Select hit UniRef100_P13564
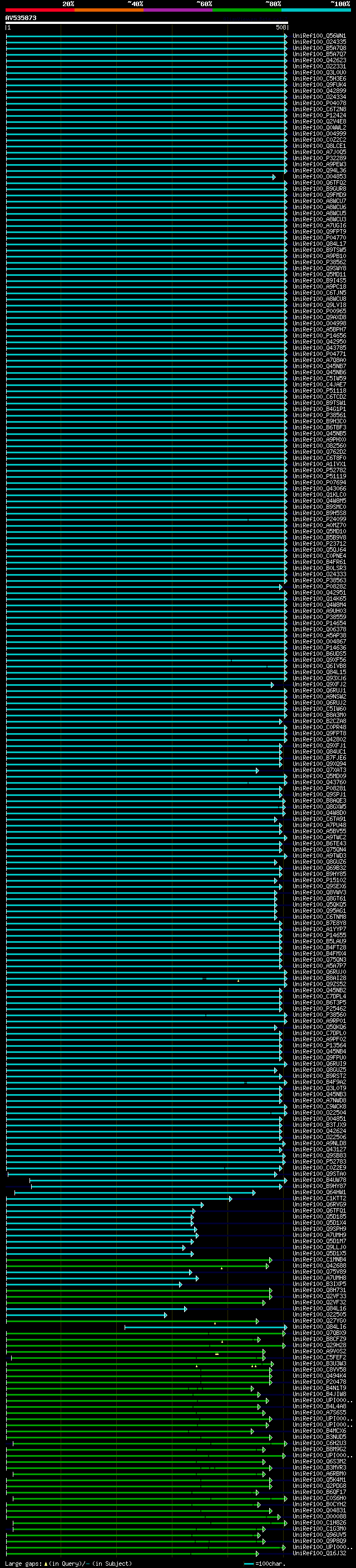The image size is (356, 1568). click(319, 1046)
